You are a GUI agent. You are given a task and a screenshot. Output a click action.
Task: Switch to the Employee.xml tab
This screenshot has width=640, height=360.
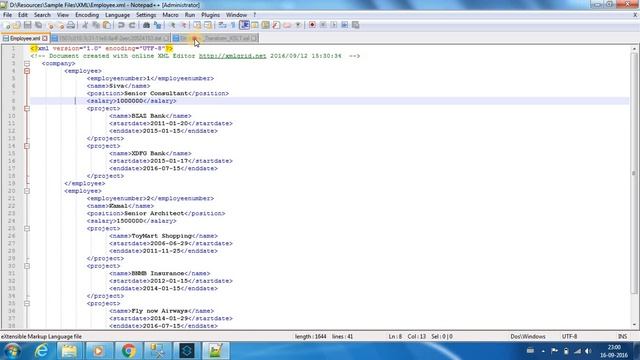tap(25, 38)
